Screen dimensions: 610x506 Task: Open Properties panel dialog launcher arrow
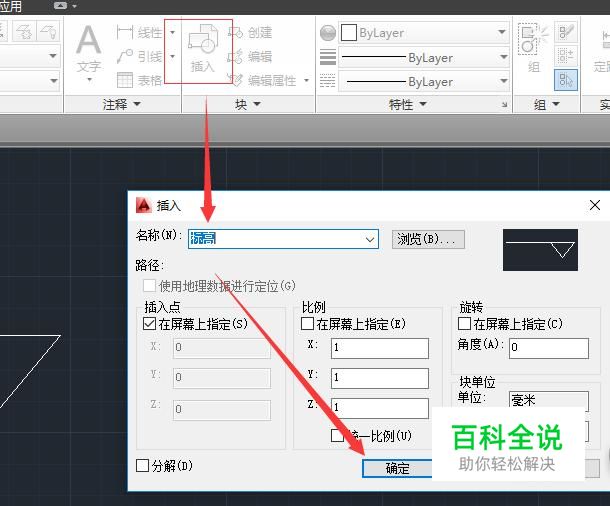504,105
